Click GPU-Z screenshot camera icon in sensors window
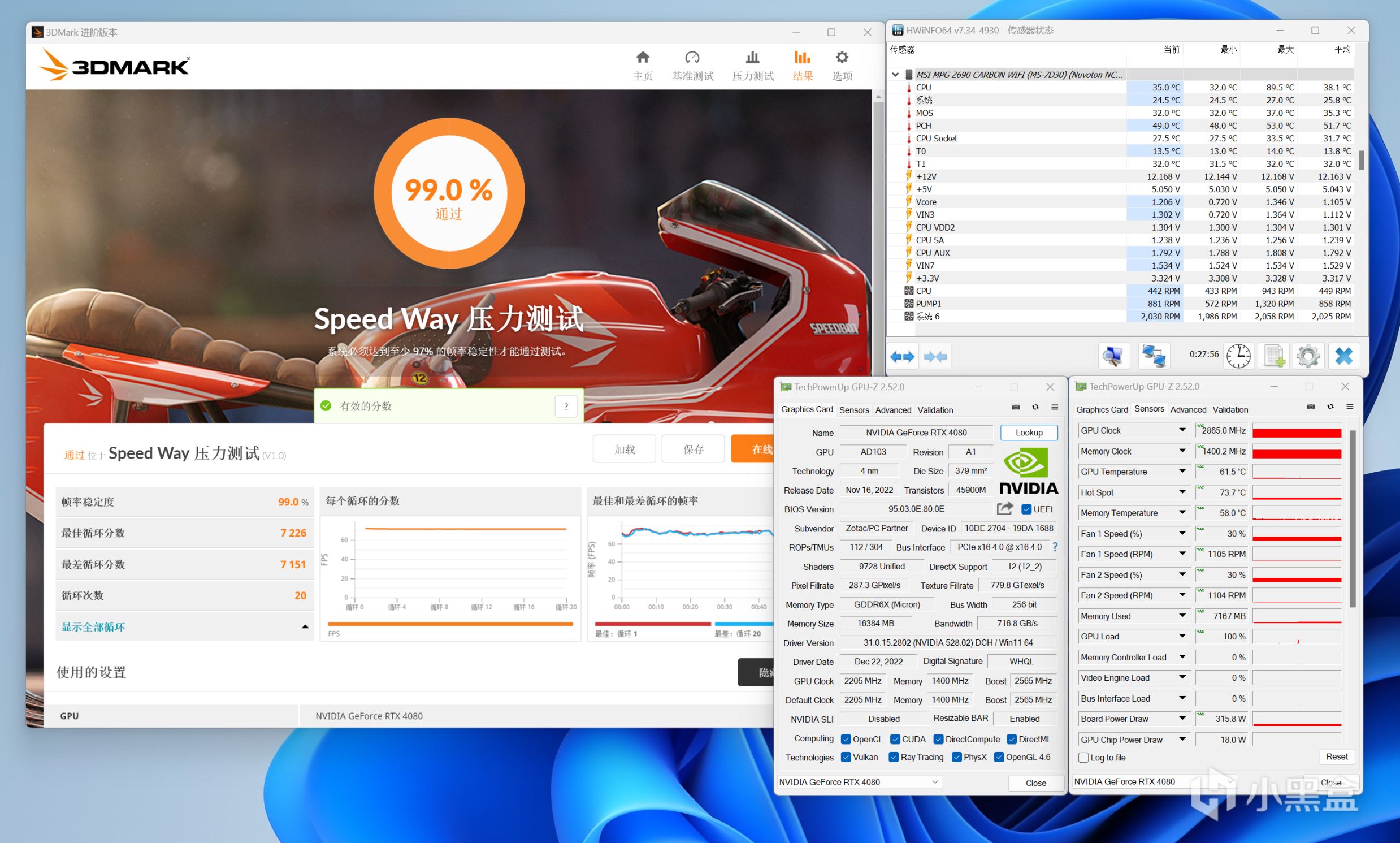Screen dimensions: 1400x843 coord(1311,407)
